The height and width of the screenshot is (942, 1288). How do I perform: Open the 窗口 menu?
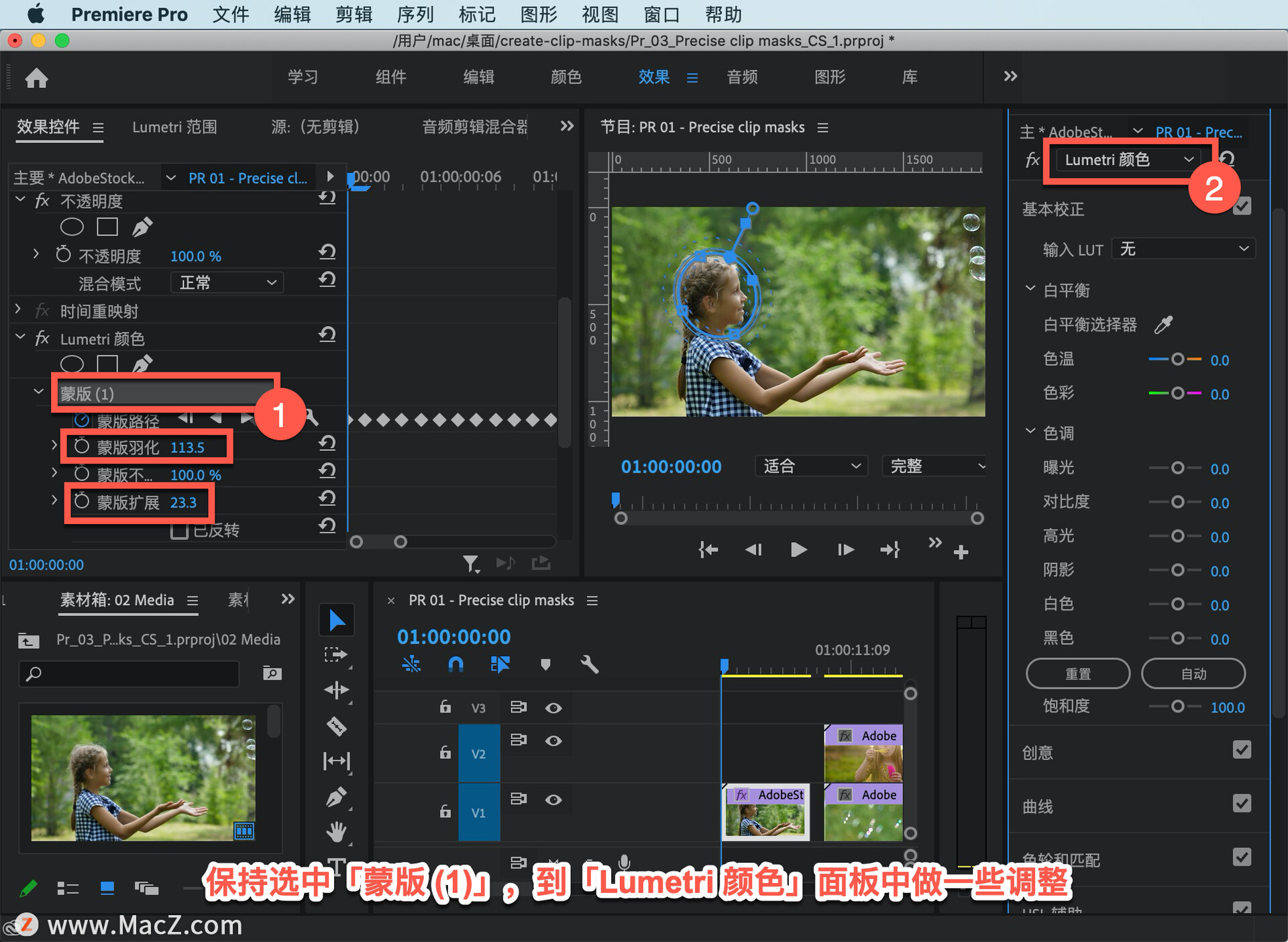[x=661, y=14]
